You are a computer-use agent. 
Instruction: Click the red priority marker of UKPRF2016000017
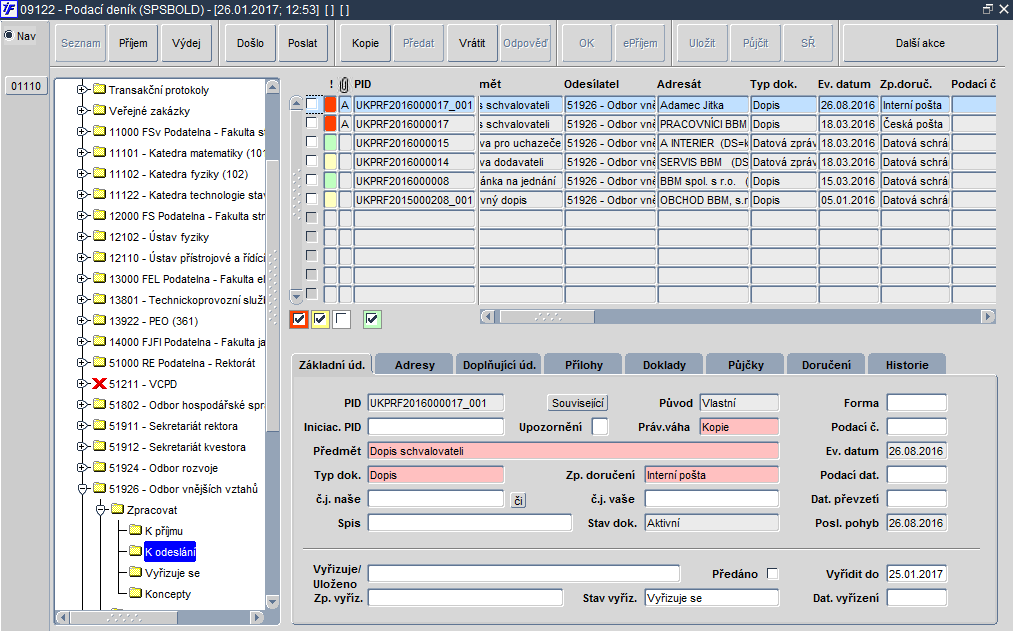330,124
